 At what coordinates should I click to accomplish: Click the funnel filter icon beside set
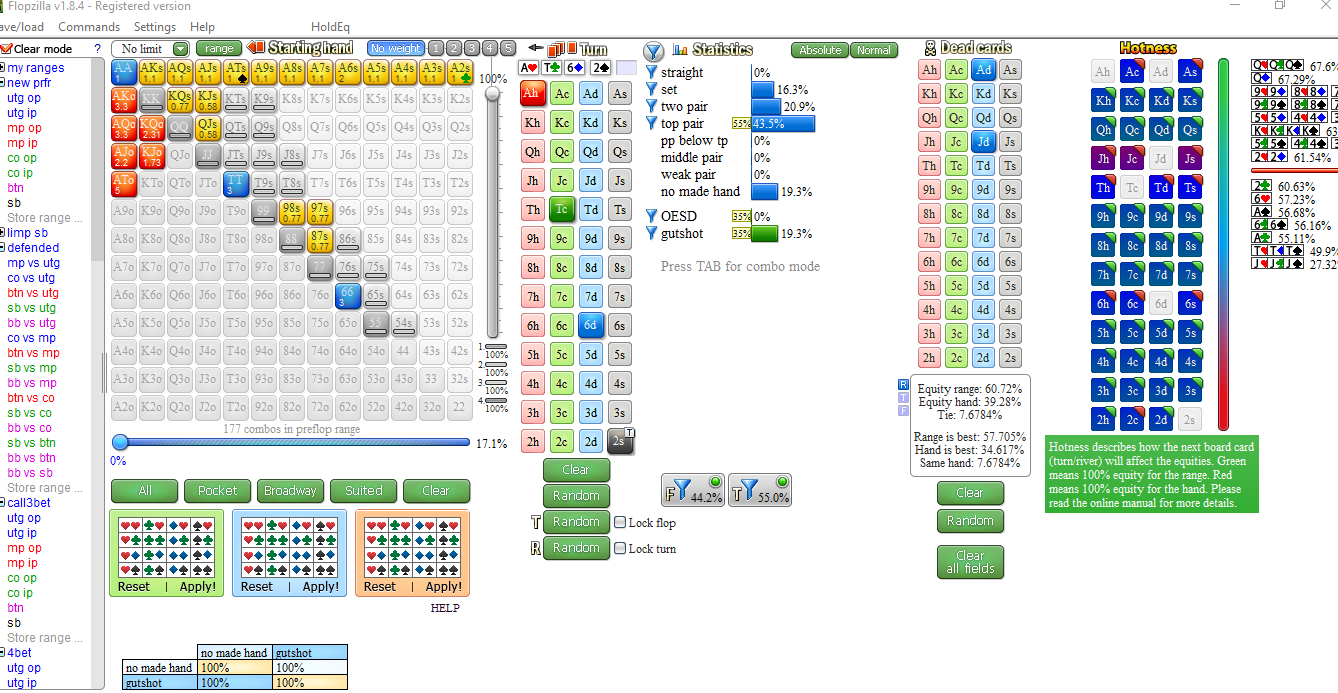click(x=652, y=89)
